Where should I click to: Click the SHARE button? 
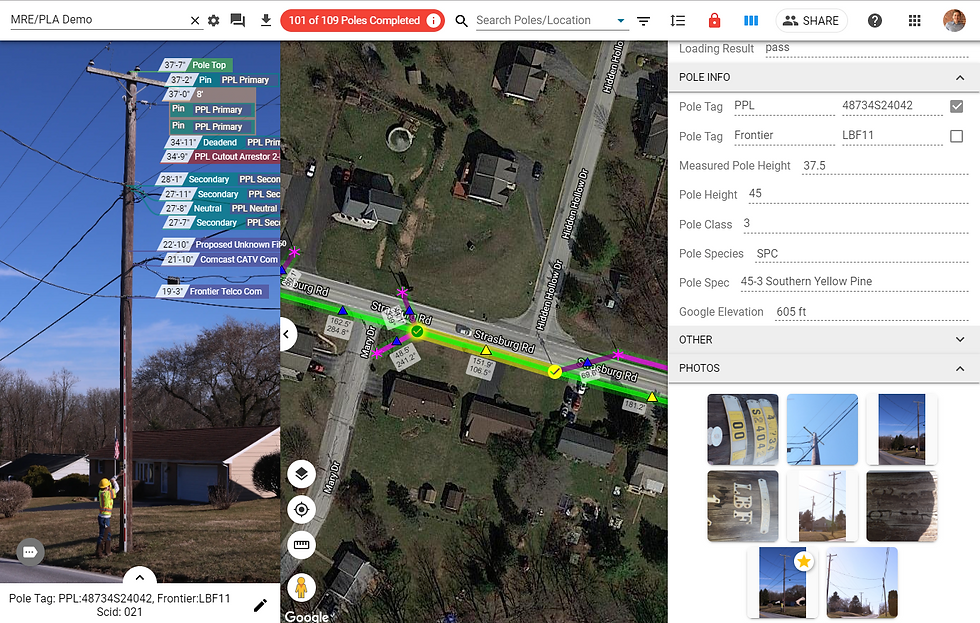point(811,21)
